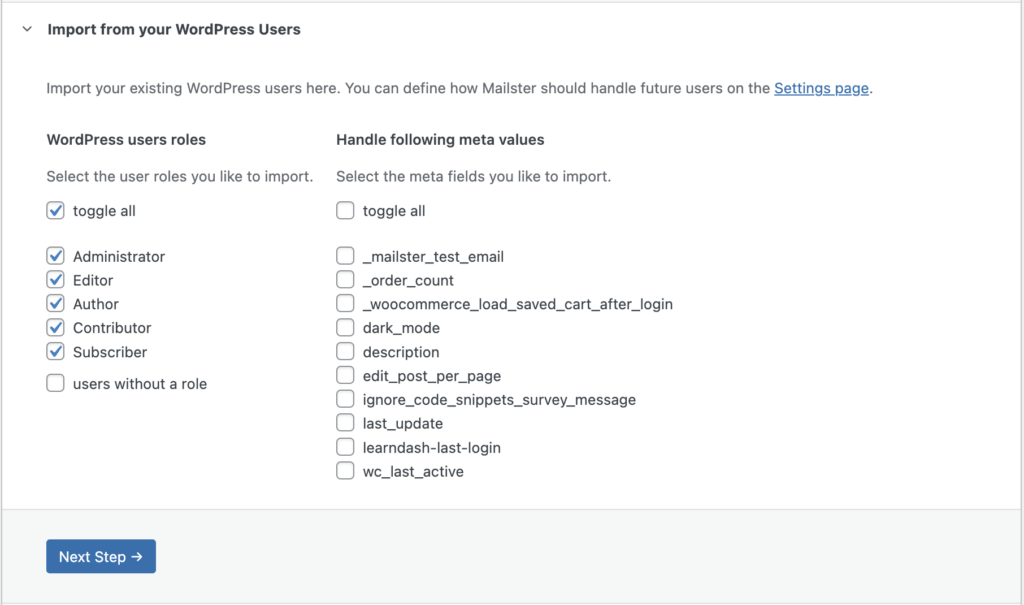Deselect the Contributor role checkbox
This screenshot has height=605, width=1024.
coord(56,328)
